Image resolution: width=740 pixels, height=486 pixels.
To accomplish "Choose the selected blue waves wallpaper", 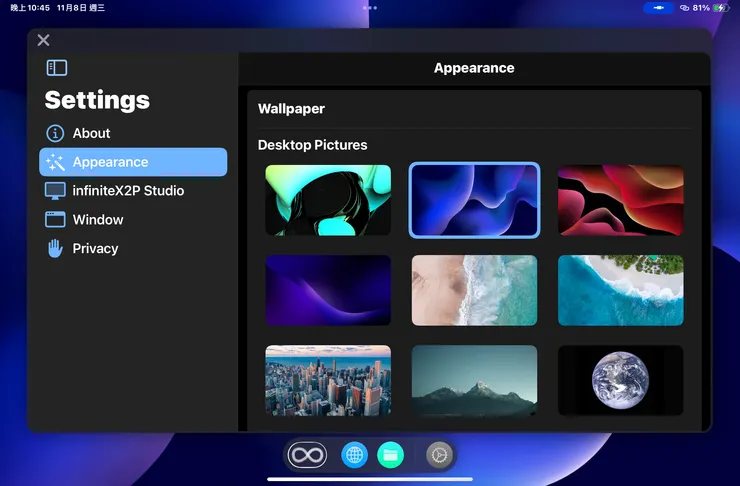I will point(474,200).
